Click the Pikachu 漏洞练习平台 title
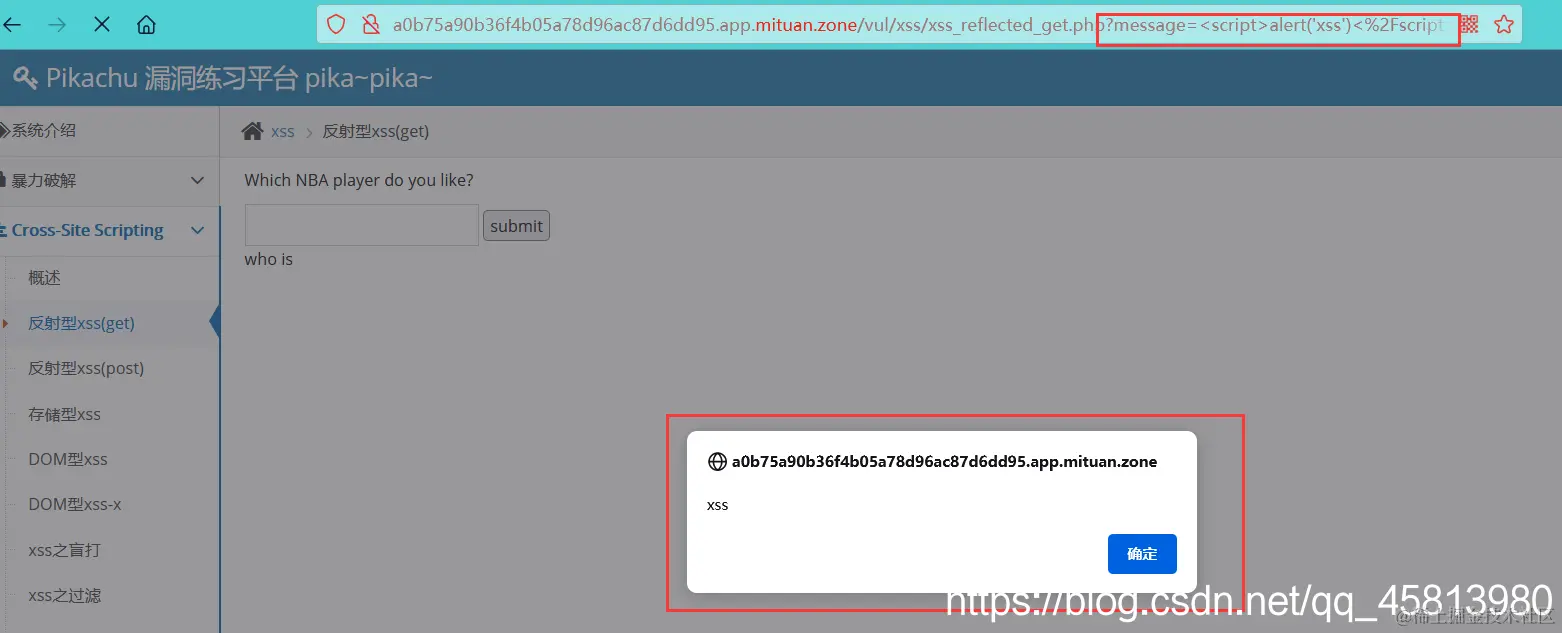 (239, 78)
